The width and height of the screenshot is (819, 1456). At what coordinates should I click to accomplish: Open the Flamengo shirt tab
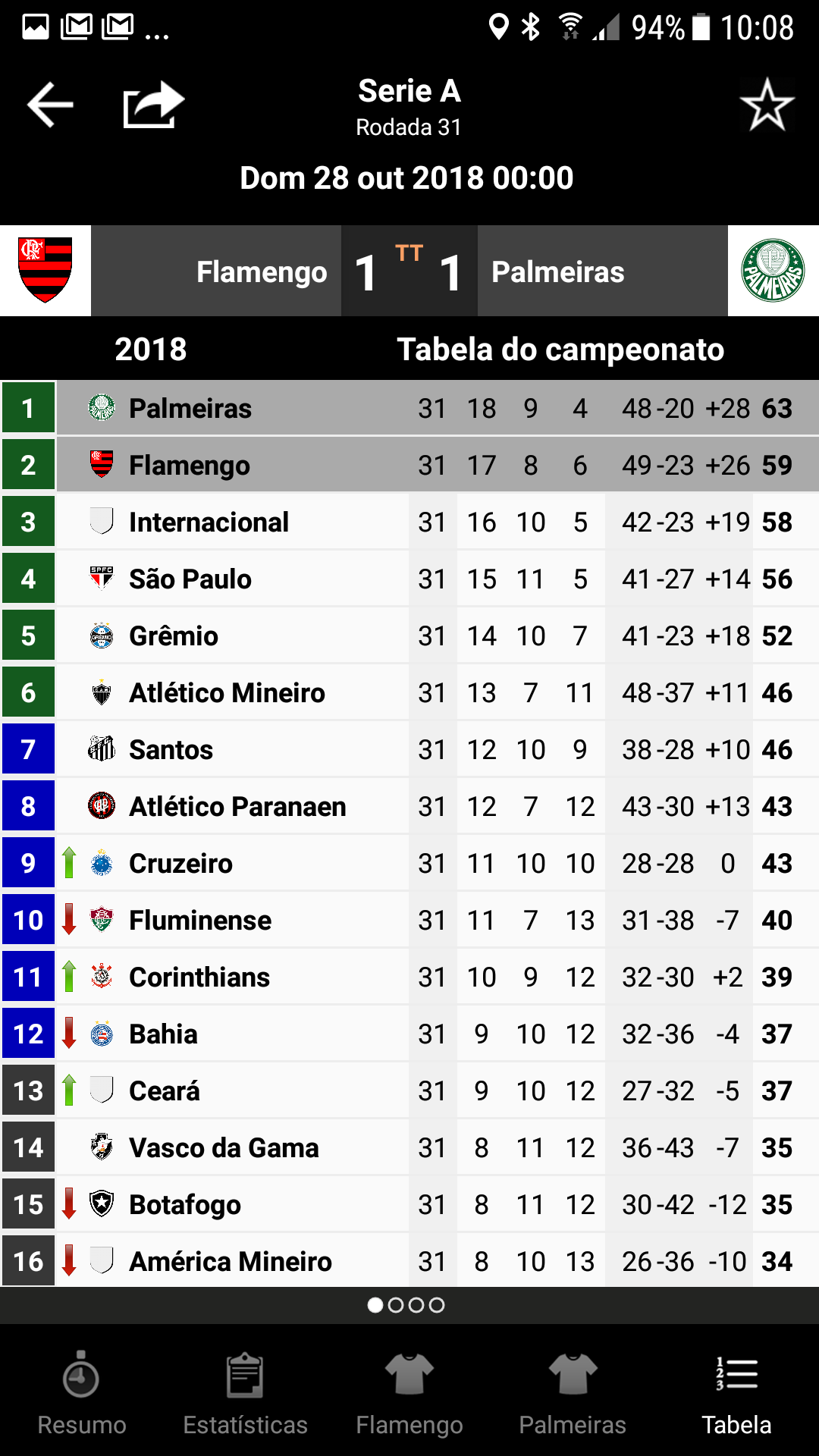tap(409, 1394)
